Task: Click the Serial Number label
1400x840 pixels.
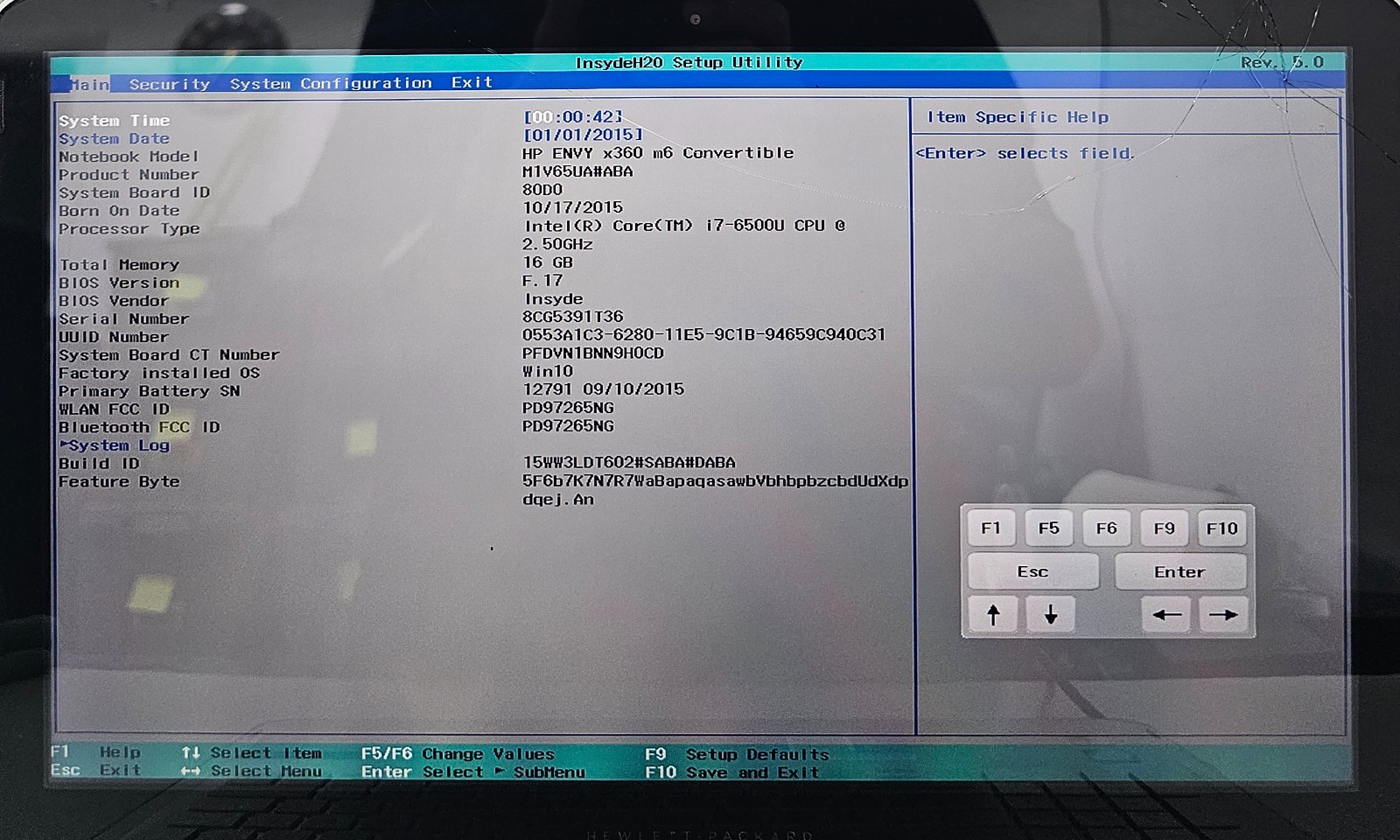Action: [x=124, y=319]
